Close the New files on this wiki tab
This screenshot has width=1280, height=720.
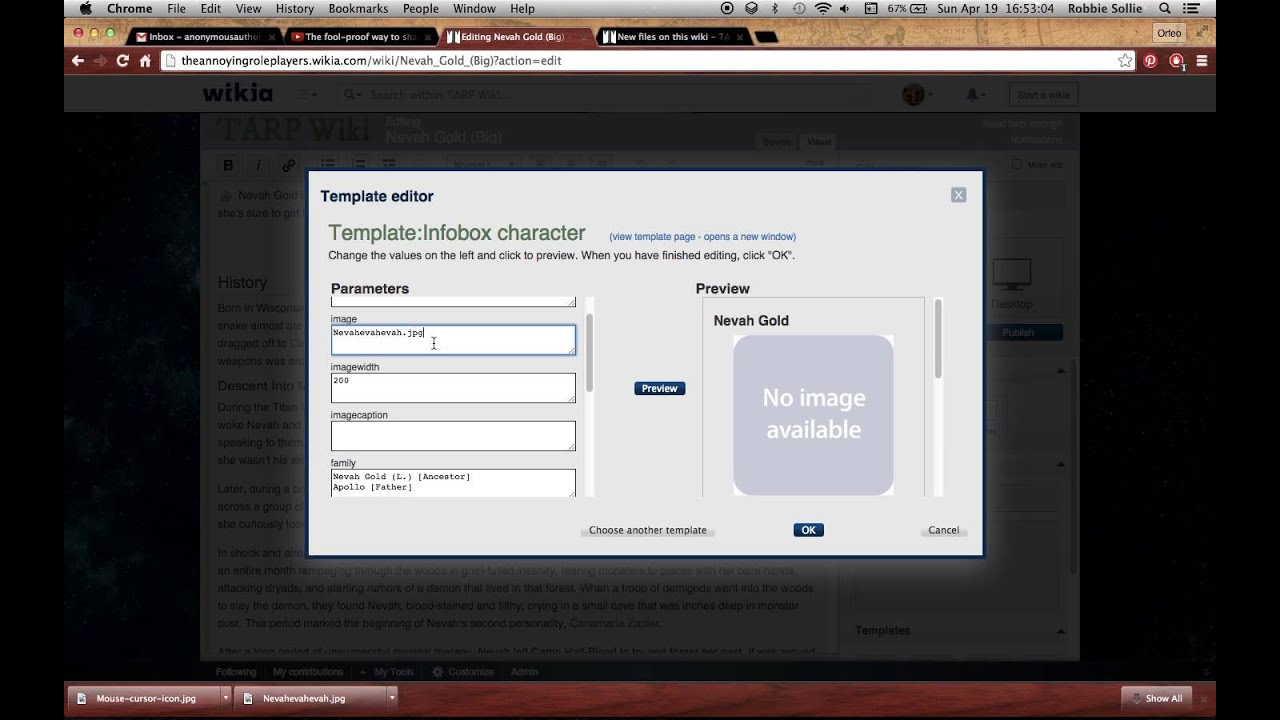[741, 37]
